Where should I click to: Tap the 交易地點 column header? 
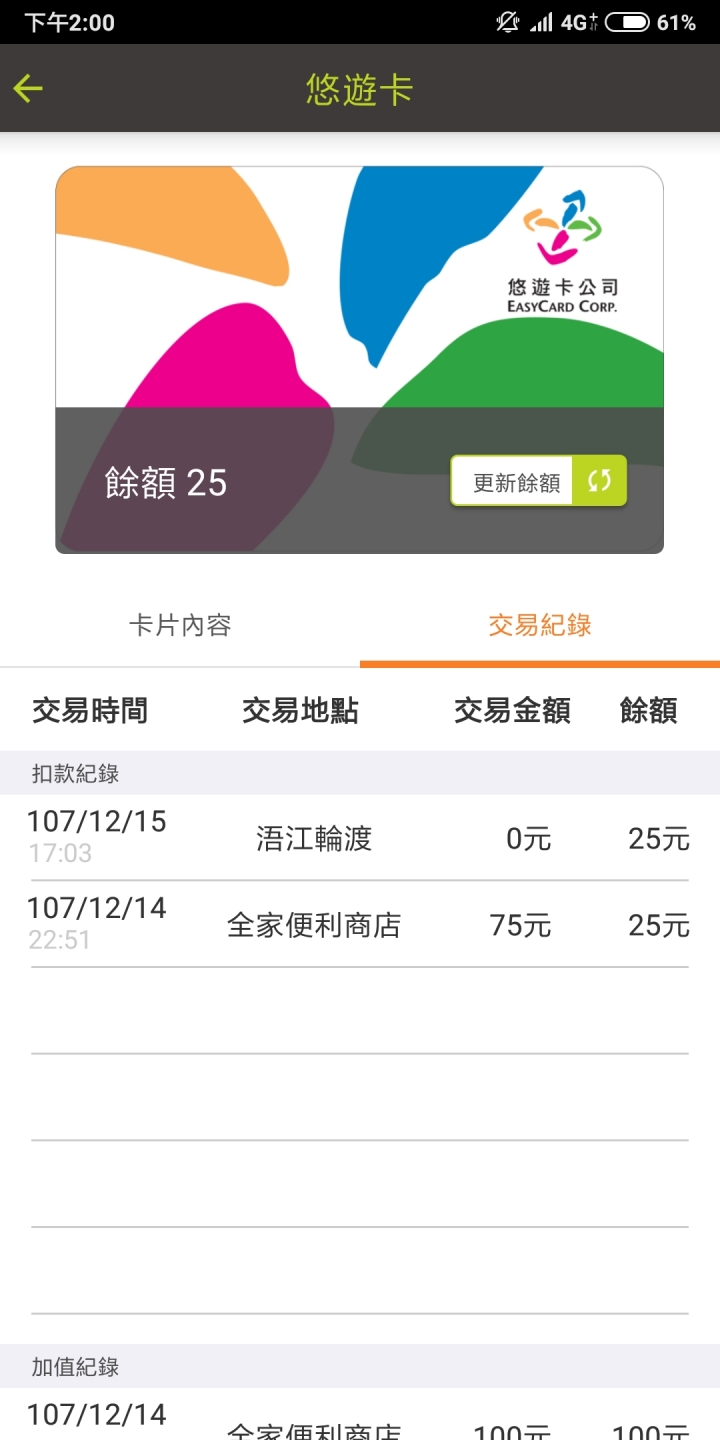pyautogui.click(x=300, y=711)
